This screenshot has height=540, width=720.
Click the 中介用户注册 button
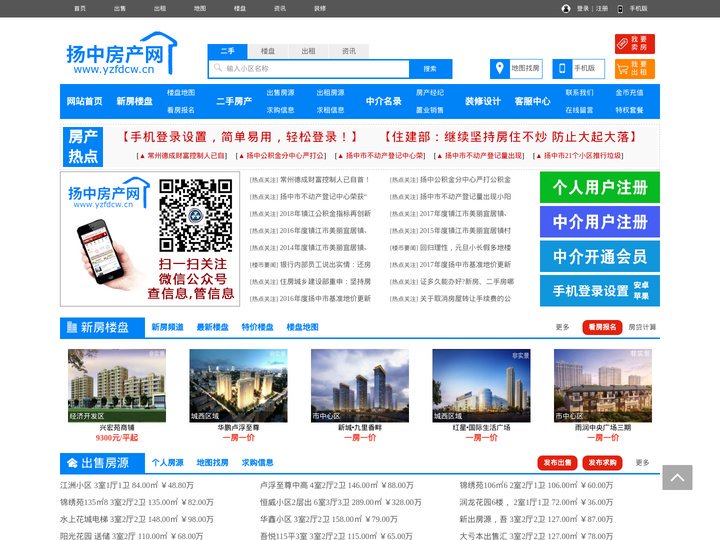(x=600, y=222)
